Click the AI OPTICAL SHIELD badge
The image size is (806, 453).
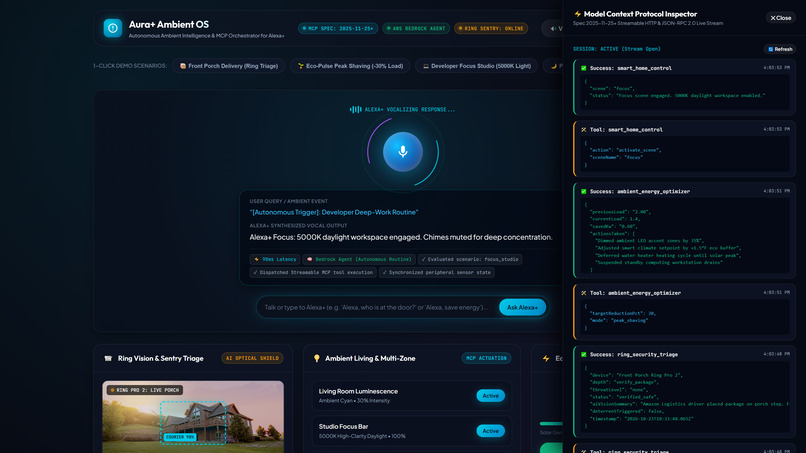pos(252,358)
